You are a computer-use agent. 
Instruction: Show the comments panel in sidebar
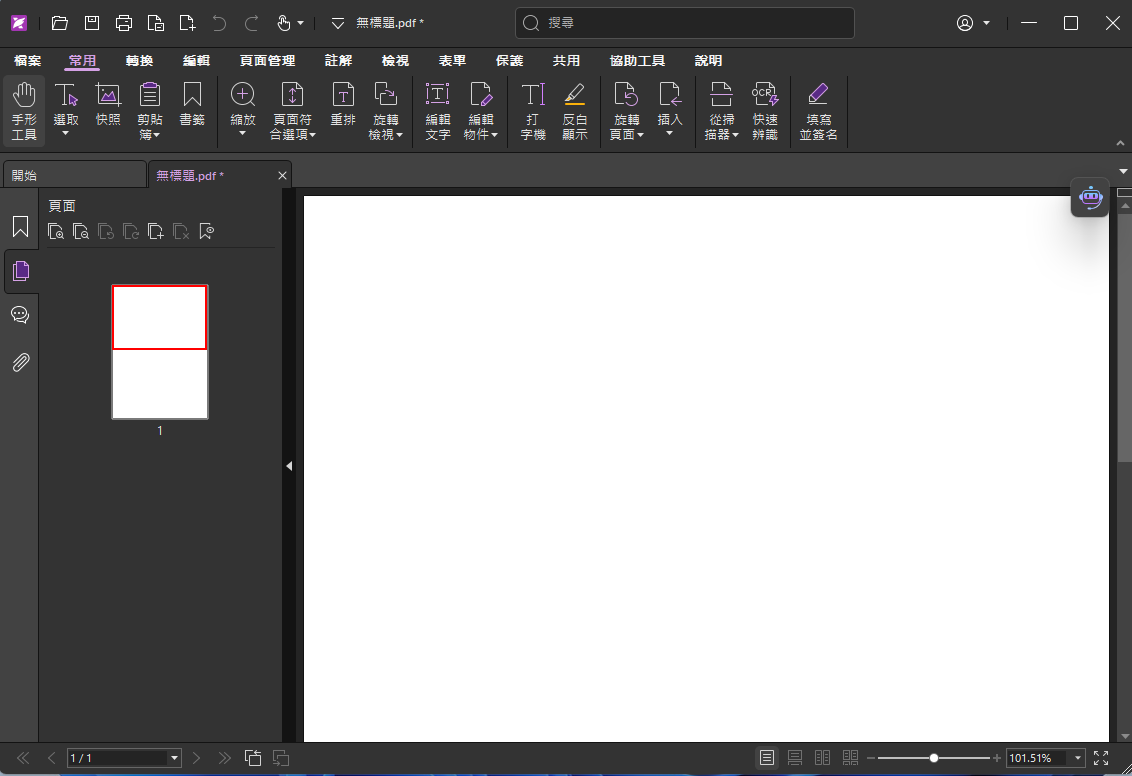(20, 315)
